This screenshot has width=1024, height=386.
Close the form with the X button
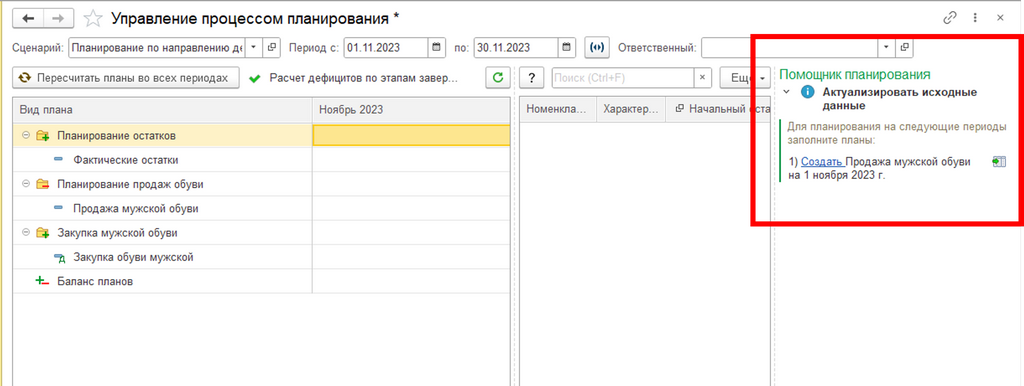[1000, 18]
